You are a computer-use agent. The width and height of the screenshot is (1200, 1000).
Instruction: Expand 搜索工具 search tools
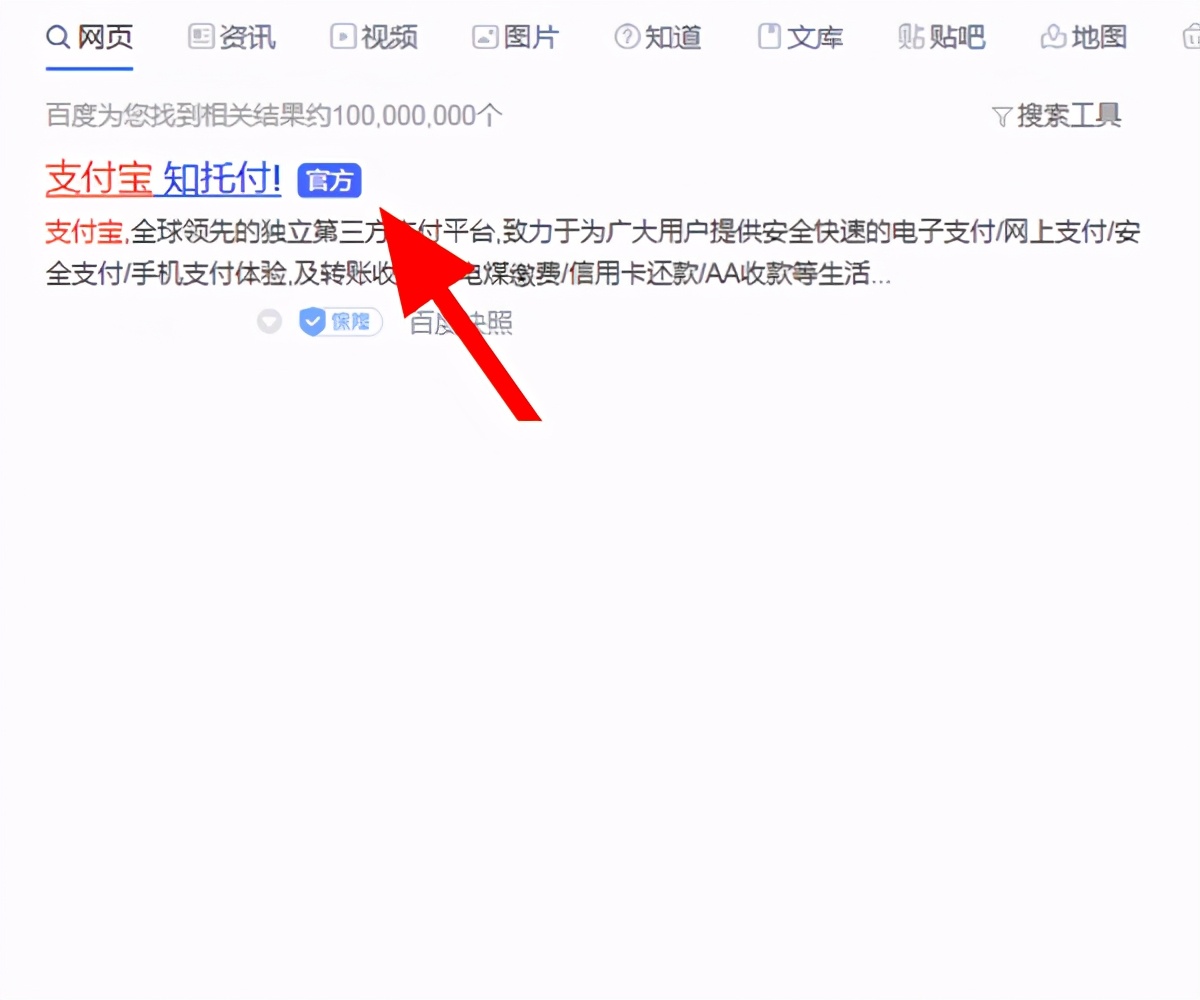[x=1066, y=116]
